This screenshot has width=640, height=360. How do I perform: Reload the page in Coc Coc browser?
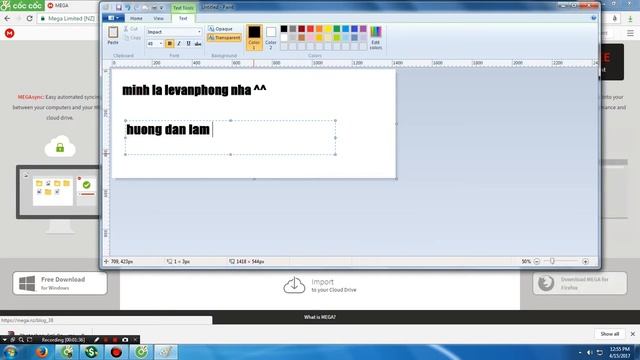[29, 18]
